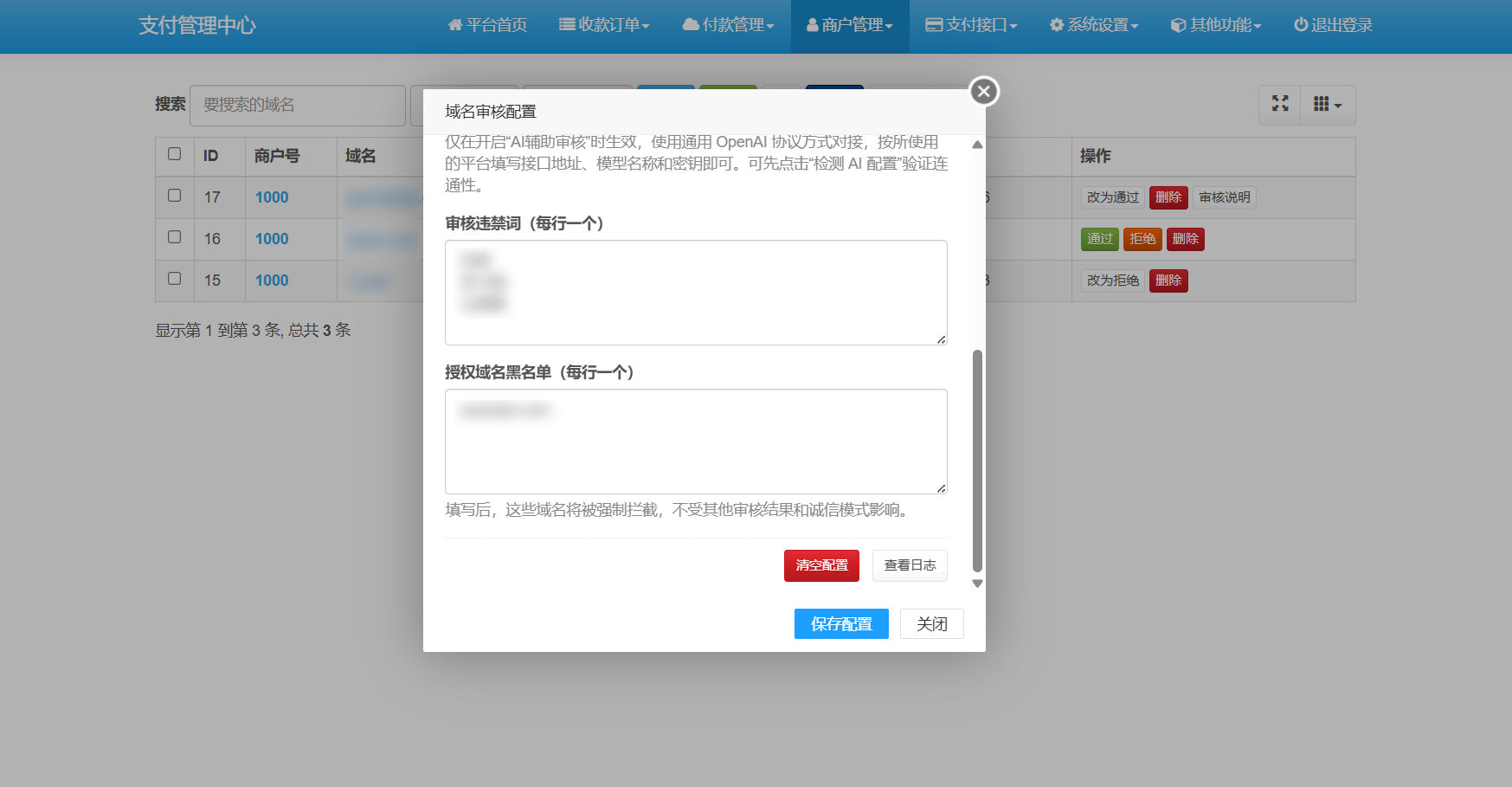Screen dimensions: 1512x787
Task: Open the 收款订单 menu
Action: pyautogui.click(x=604, y=25)
